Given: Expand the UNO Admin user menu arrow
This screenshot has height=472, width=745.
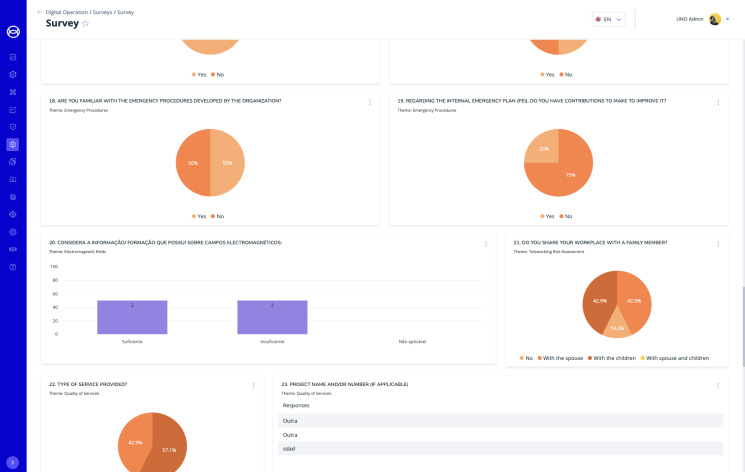Looking at the screenshot, I should click(x=728, y=19).
